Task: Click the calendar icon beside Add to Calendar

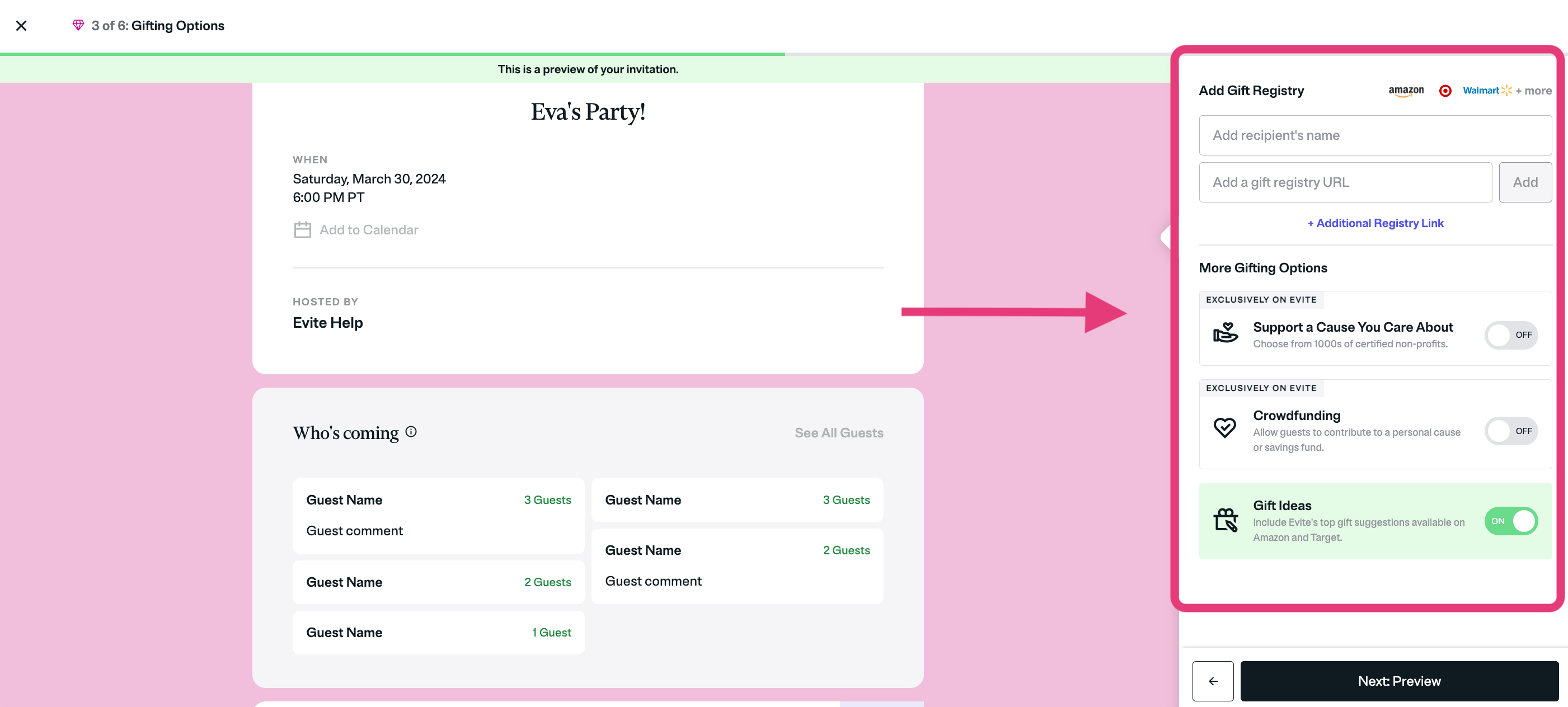Action: click(x=303, y=230)
